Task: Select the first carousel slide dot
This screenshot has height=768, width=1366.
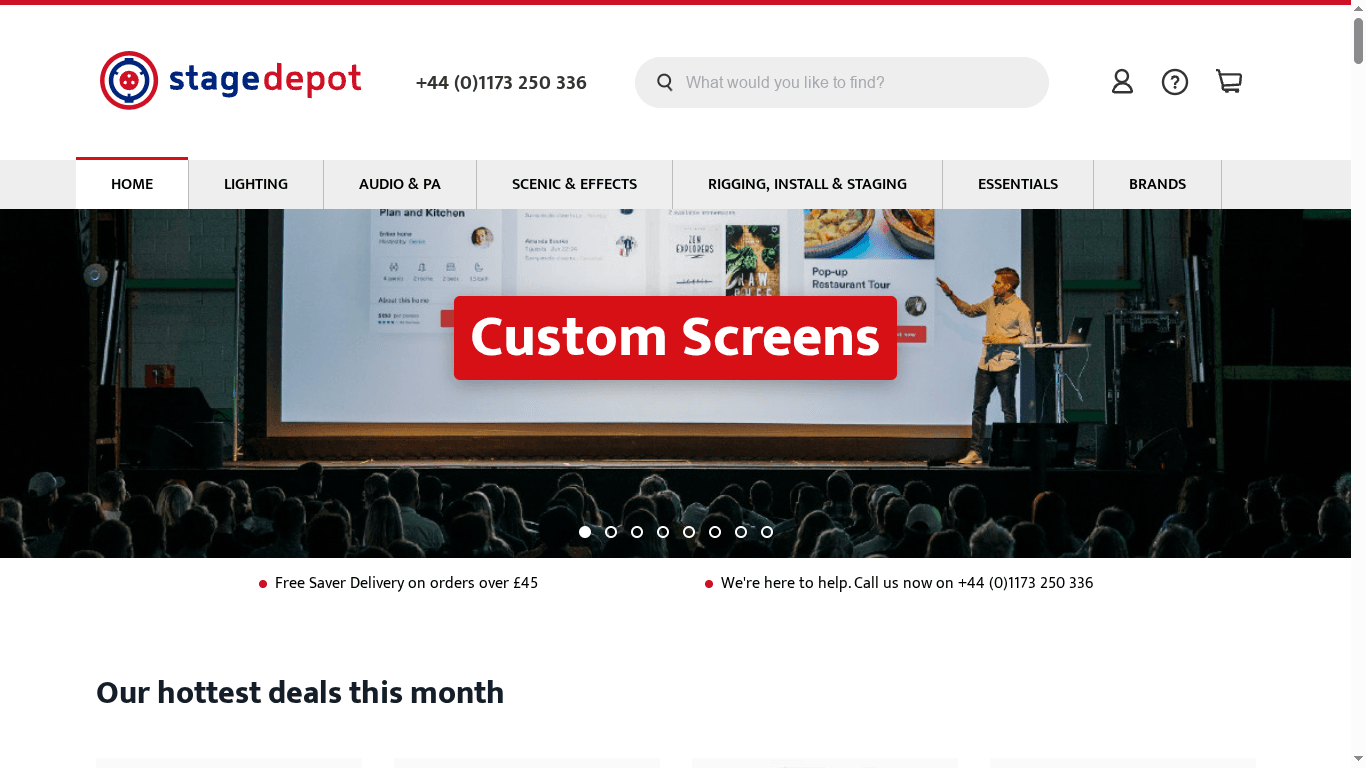Action: click(x=585, y=532)
